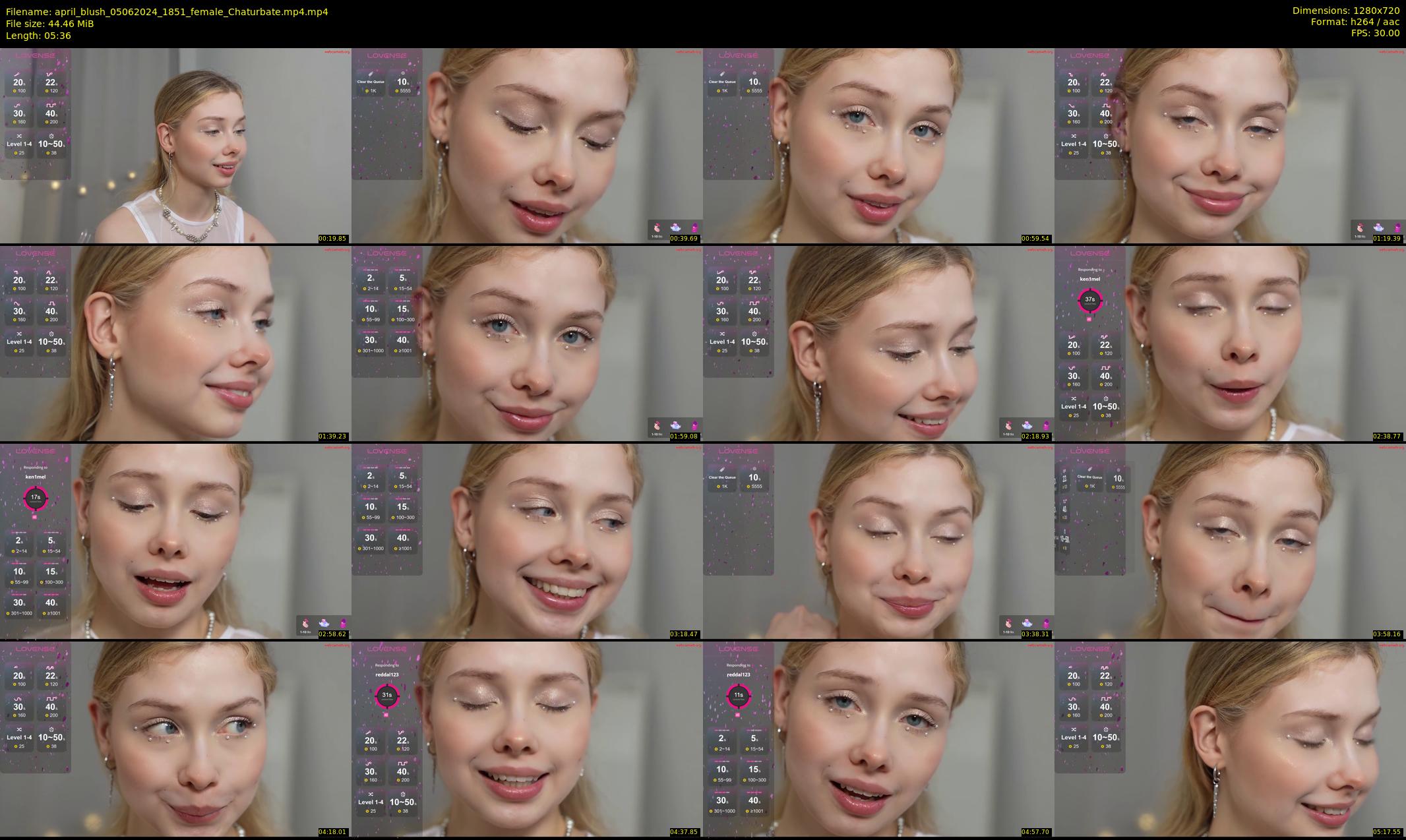Select the frame marked 00:39.69
Viewport: 1406px width, 840px height.
pos(527,146)
